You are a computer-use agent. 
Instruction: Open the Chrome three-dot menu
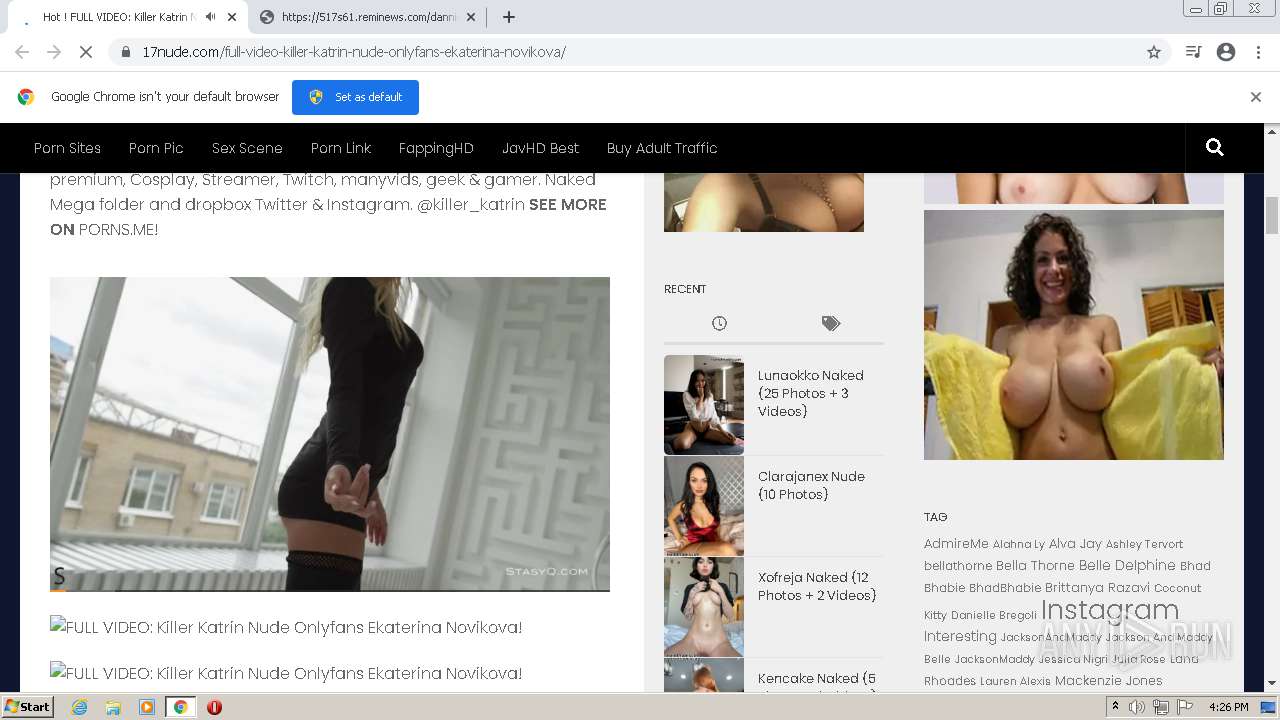(1258, 52)
